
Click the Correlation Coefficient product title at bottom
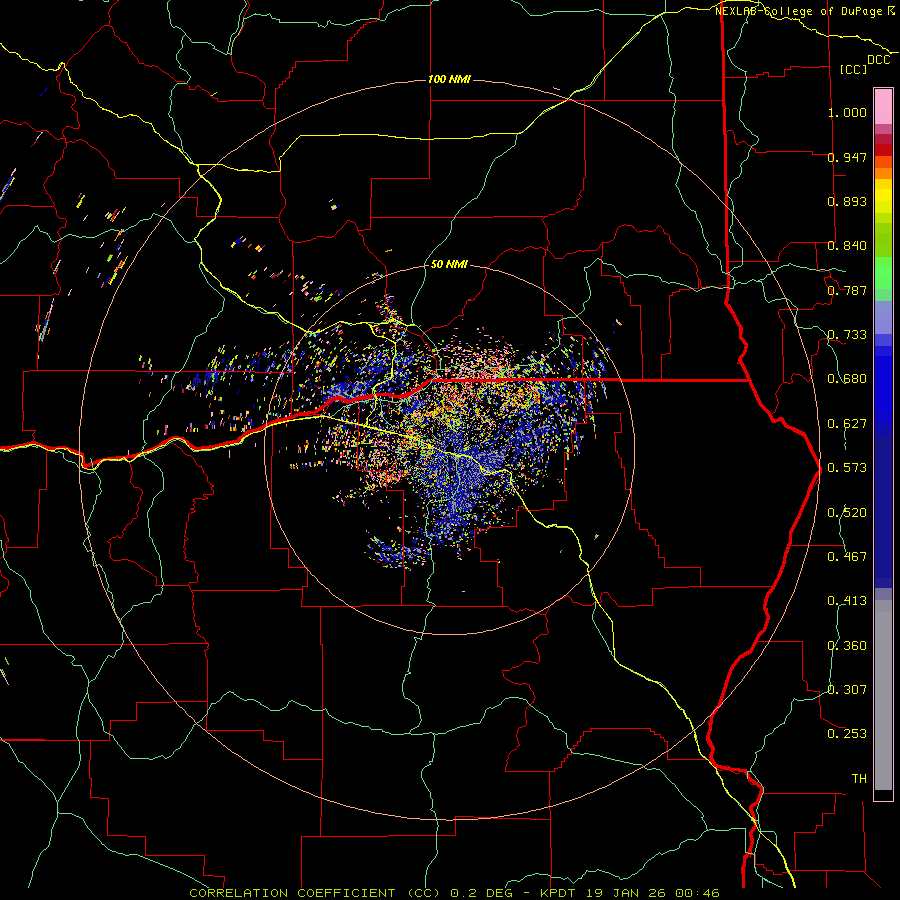click(x=315, y=893)
